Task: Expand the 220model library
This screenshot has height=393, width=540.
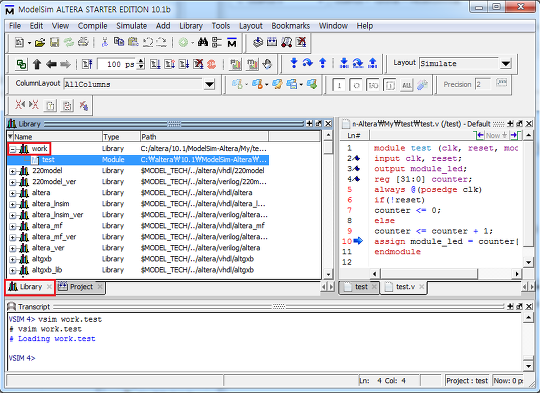Action: click(x=13, y=171)
